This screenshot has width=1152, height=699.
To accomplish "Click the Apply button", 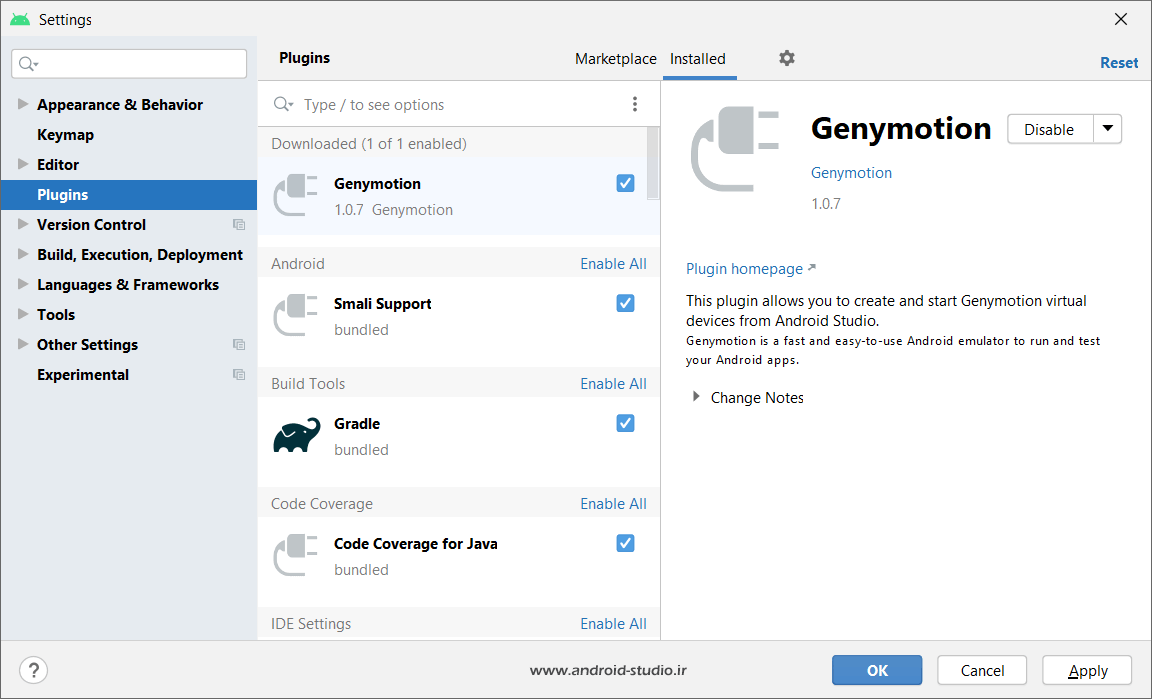I will click(x=1087, y=670).
